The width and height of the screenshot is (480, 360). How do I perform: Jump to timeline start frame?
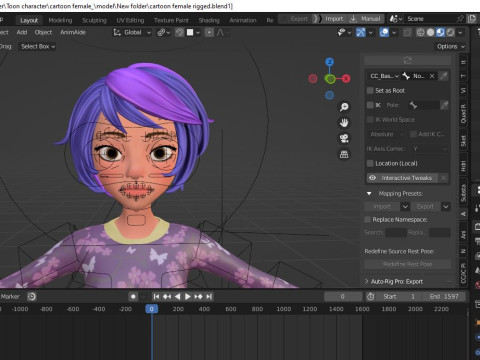click(156, 296)
